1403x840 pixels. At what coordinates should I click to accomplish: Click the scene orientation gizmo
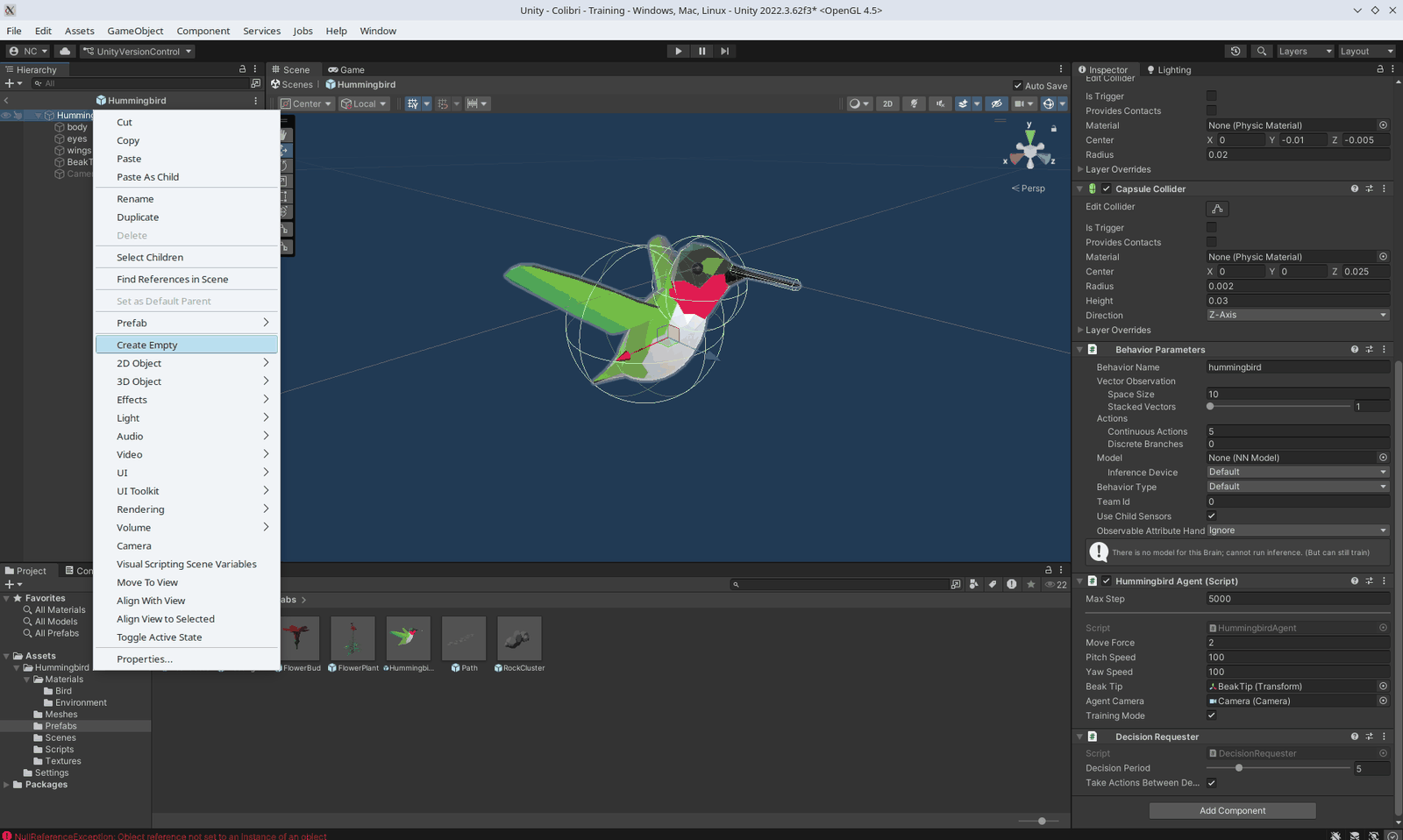pyautogui.click(x=1029, y=150)
